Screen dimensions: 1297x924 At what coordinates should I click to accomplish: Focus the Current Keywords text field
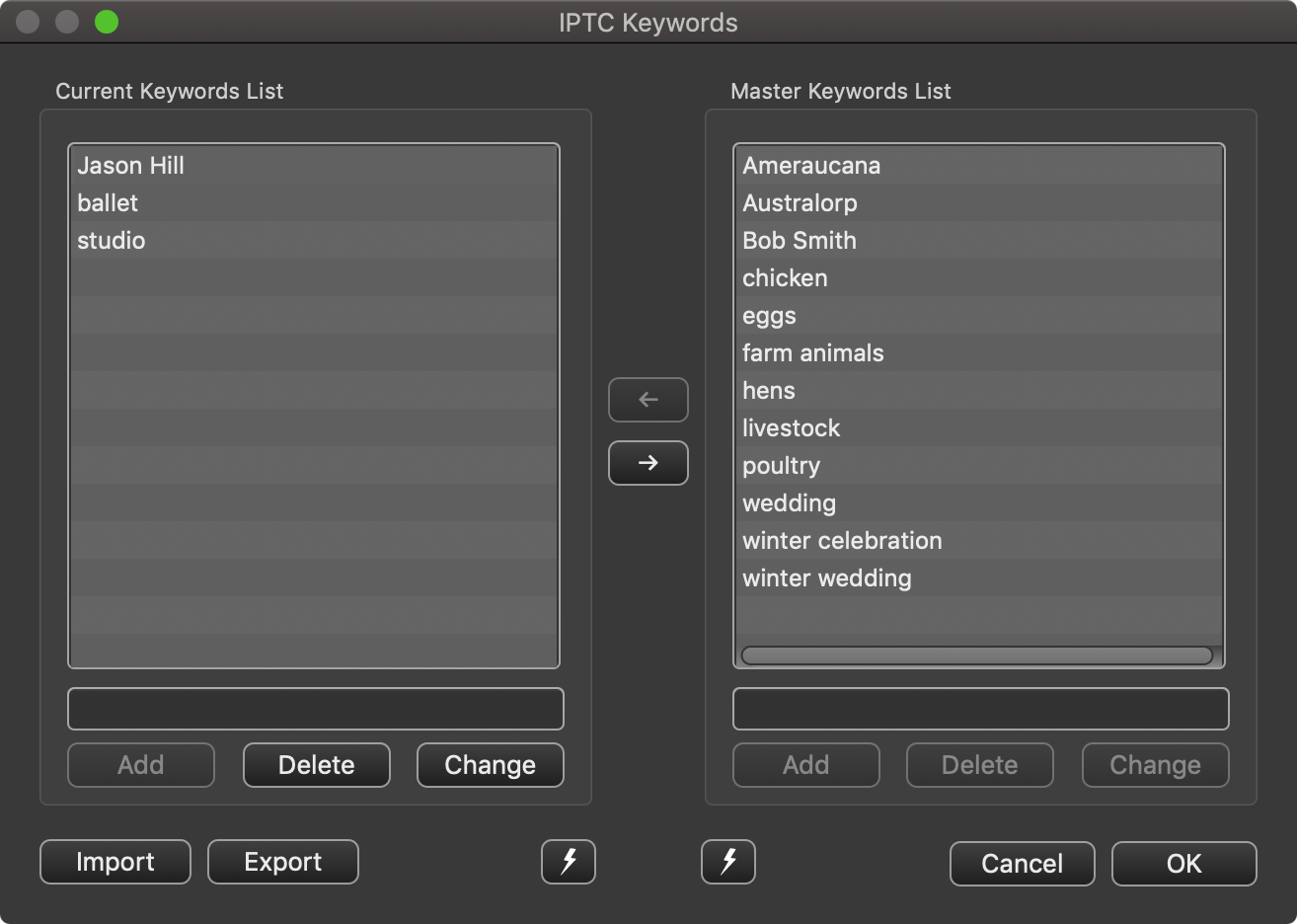click(x=316, y=709)
